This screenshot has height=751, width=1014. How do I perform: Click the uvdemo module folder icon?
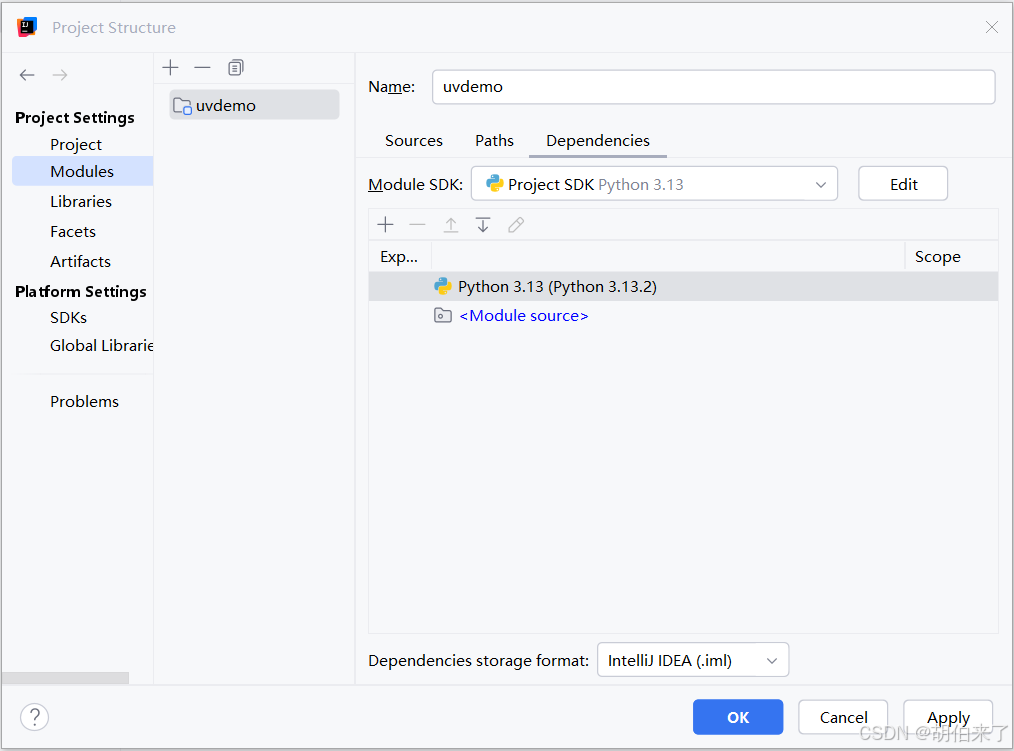point(182,106)
